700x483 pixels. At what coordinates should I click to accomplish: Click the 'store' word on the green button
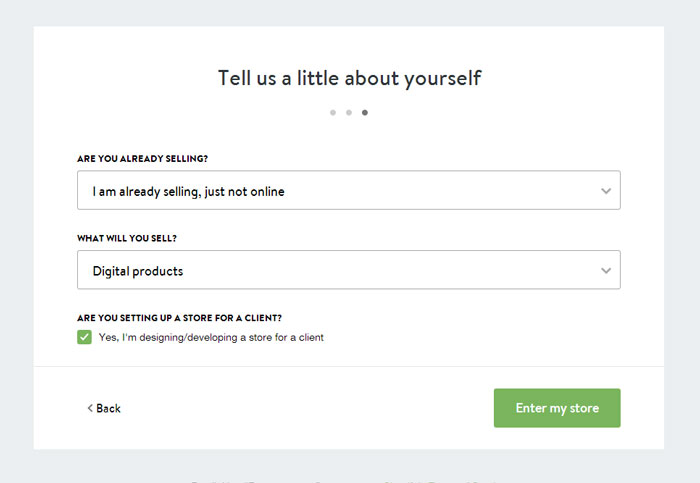point(584,408)
